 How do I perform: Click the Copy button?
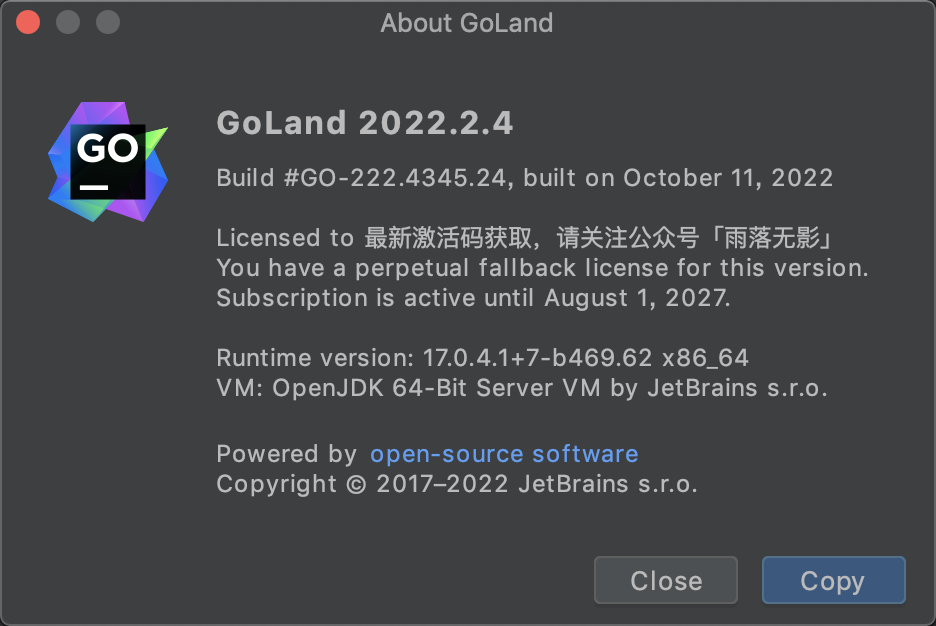point(834,580)
